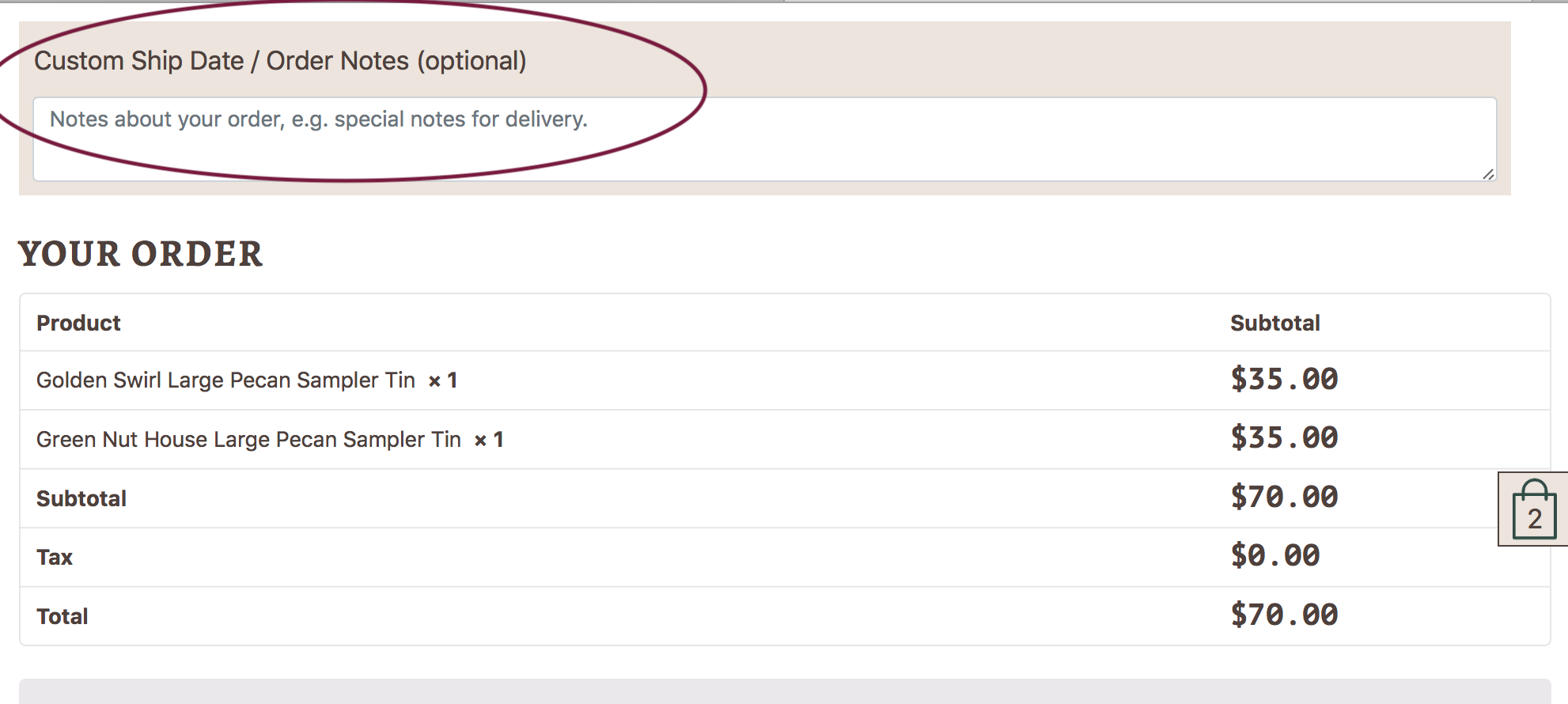Click the Custom Ship Date / Order Notes label
1568x704 pixels.
[280, 61]
